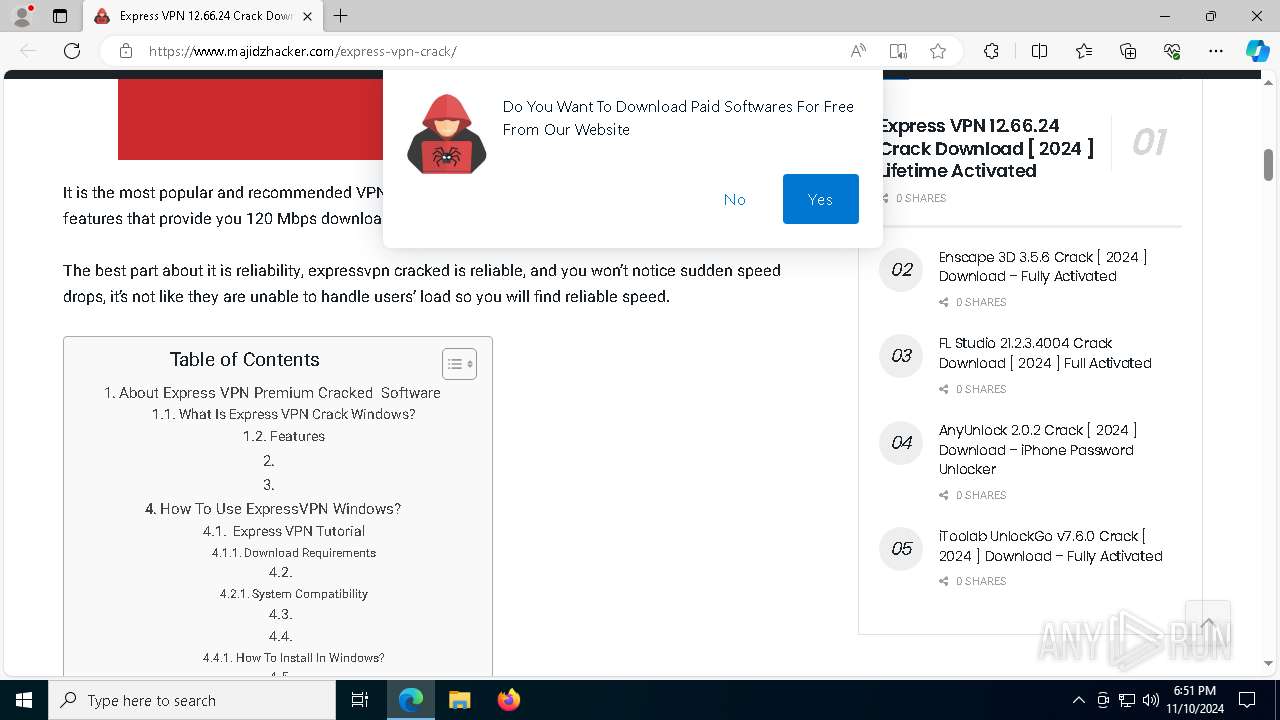Click the scrollbar down arrow
This screenshot has width=1280, height=720.
coord(1268,663)
